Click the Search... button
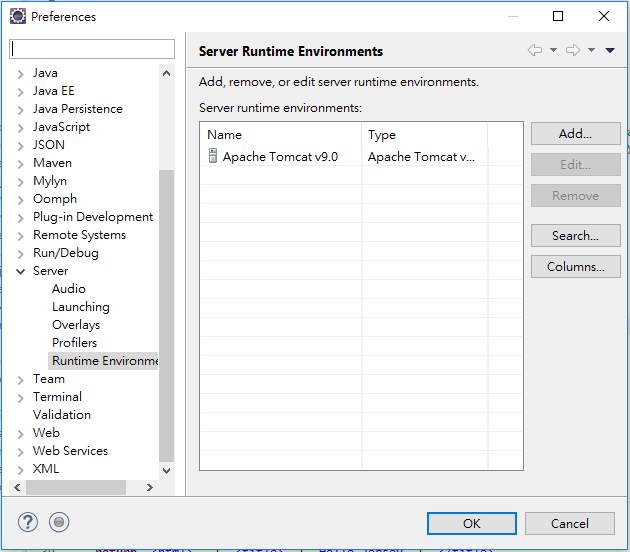This screenshot has height=552, width=630. click(575, 236)
